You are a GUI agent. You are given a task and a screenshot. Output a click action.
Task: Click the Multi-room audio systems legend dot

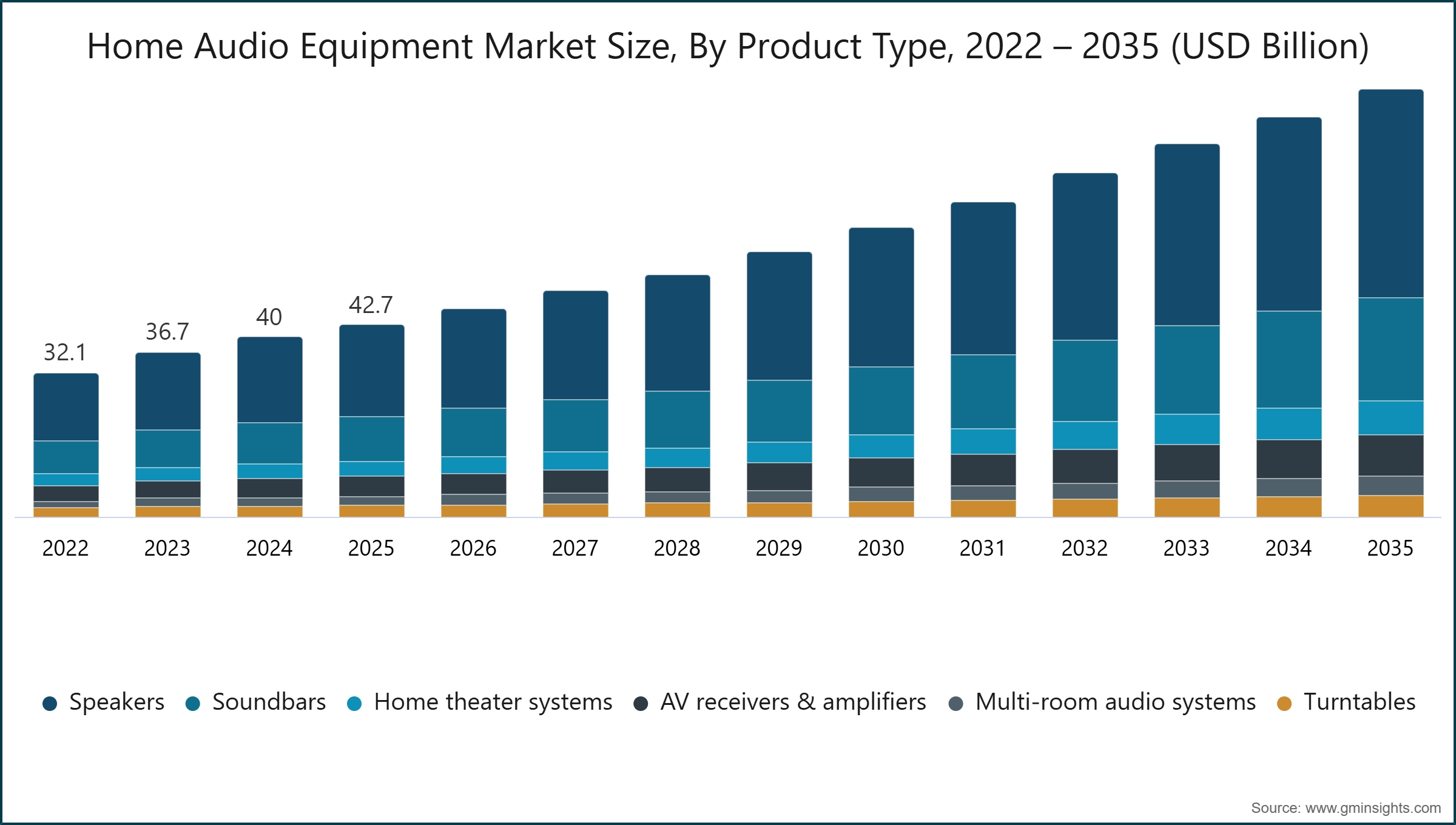955,704
